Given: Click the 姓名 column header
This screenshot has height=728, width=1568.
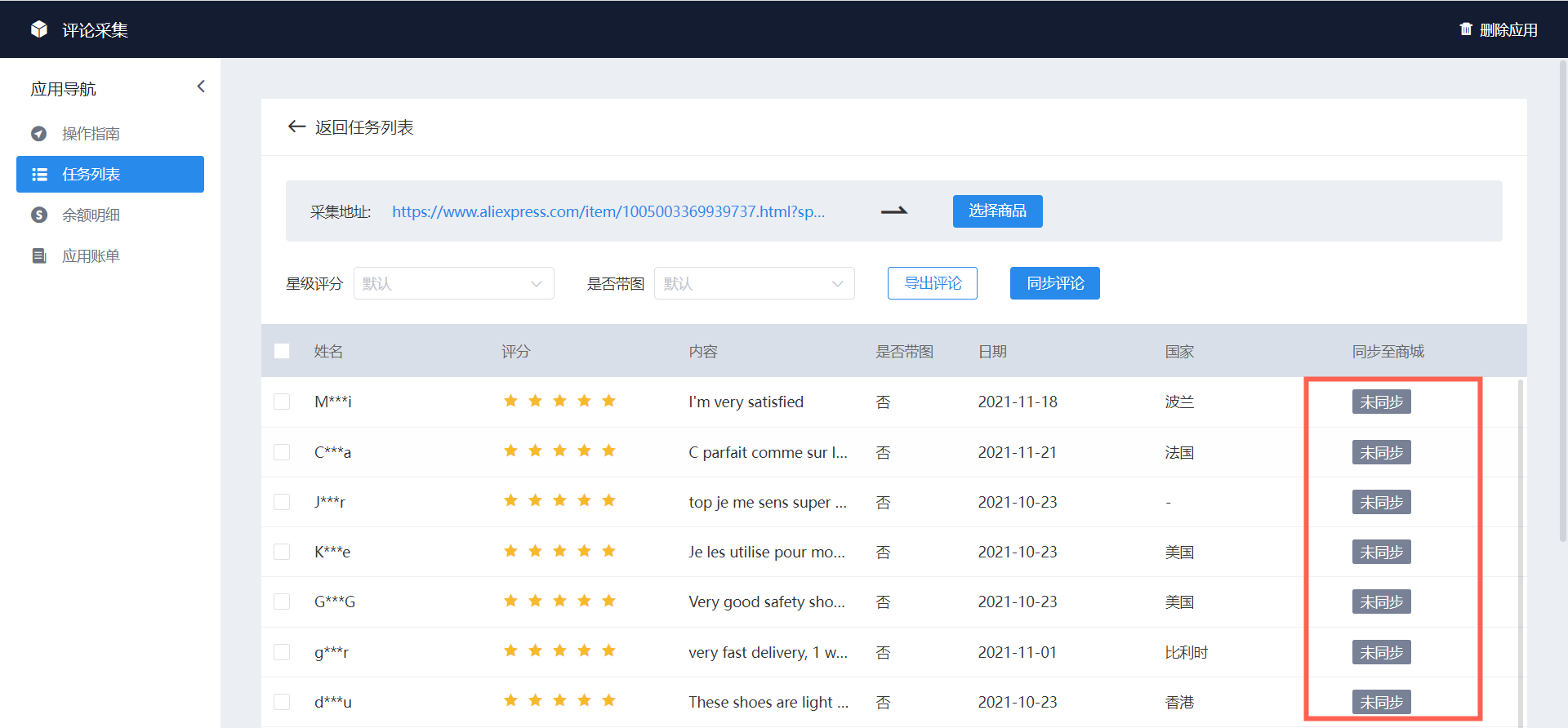Looking at the screenshot, I should point(328,351).
